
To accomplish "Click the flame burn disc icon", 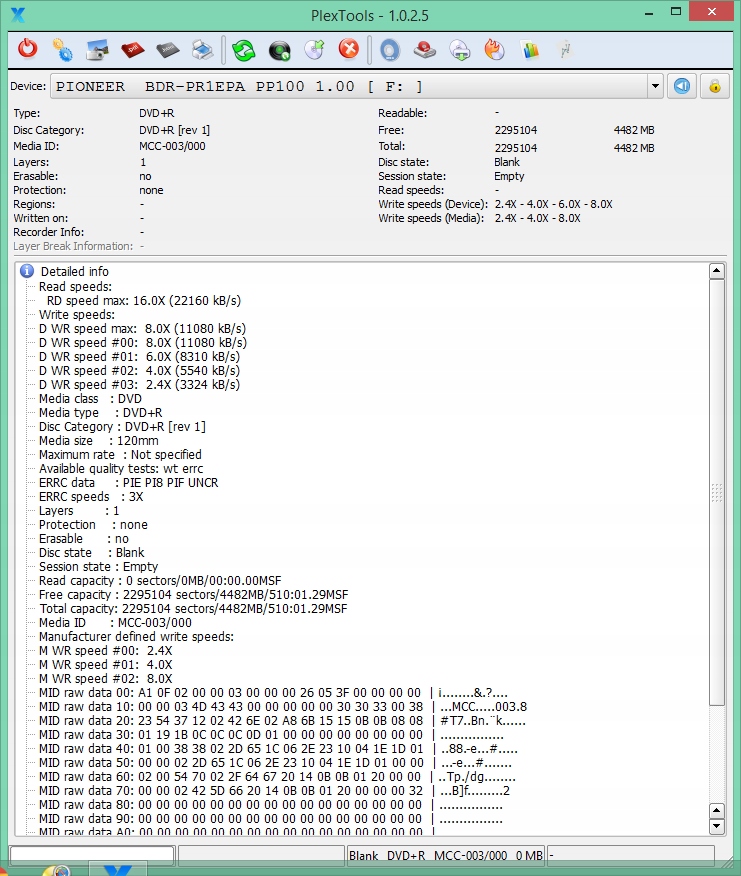I will pos(494,48).
